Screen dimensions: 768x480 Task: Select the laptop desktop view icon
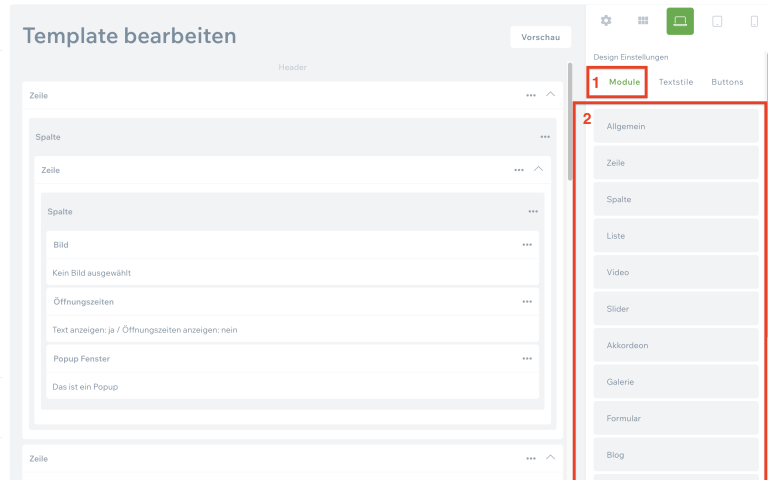pos(680,20)
